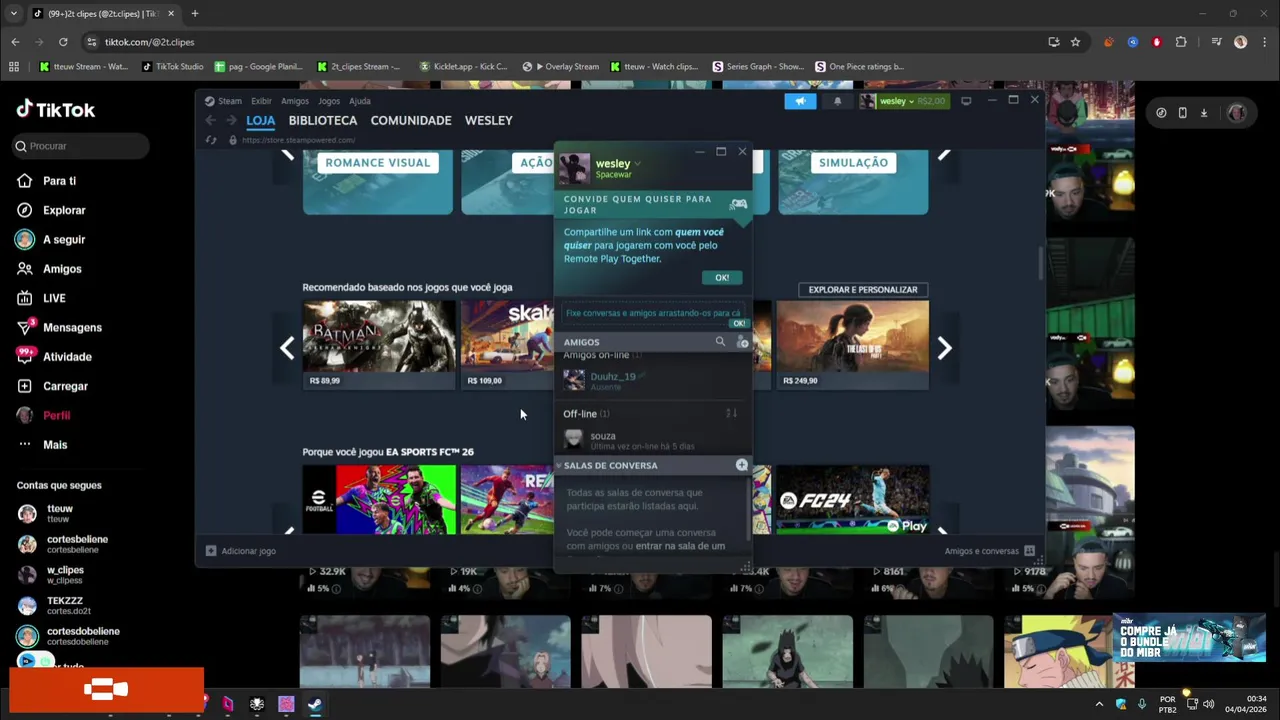Image resolution: width=1280 pixels, height=720 pixels.
Task: Open the Jogos menu
Action: tap(329, 101)
